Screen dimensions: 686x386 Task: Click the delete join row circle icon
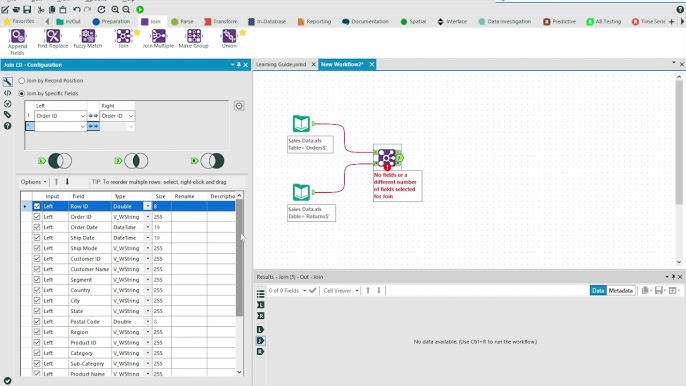tap(239, 106)
